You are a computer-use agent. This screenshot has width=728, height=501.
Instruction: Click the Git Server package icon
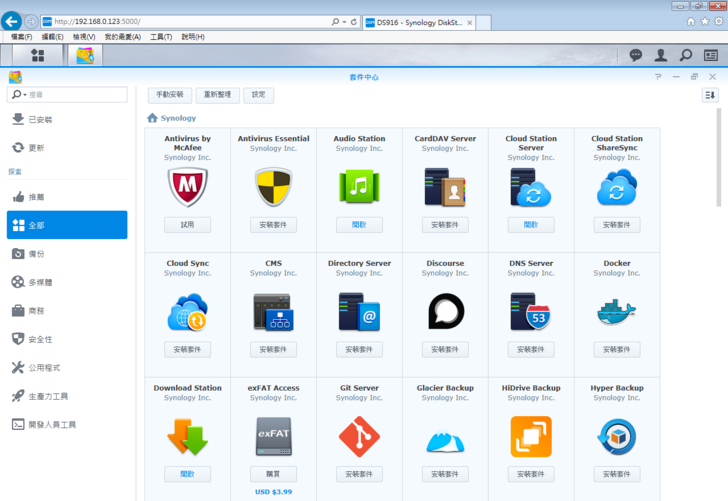(x=359, y=437)
